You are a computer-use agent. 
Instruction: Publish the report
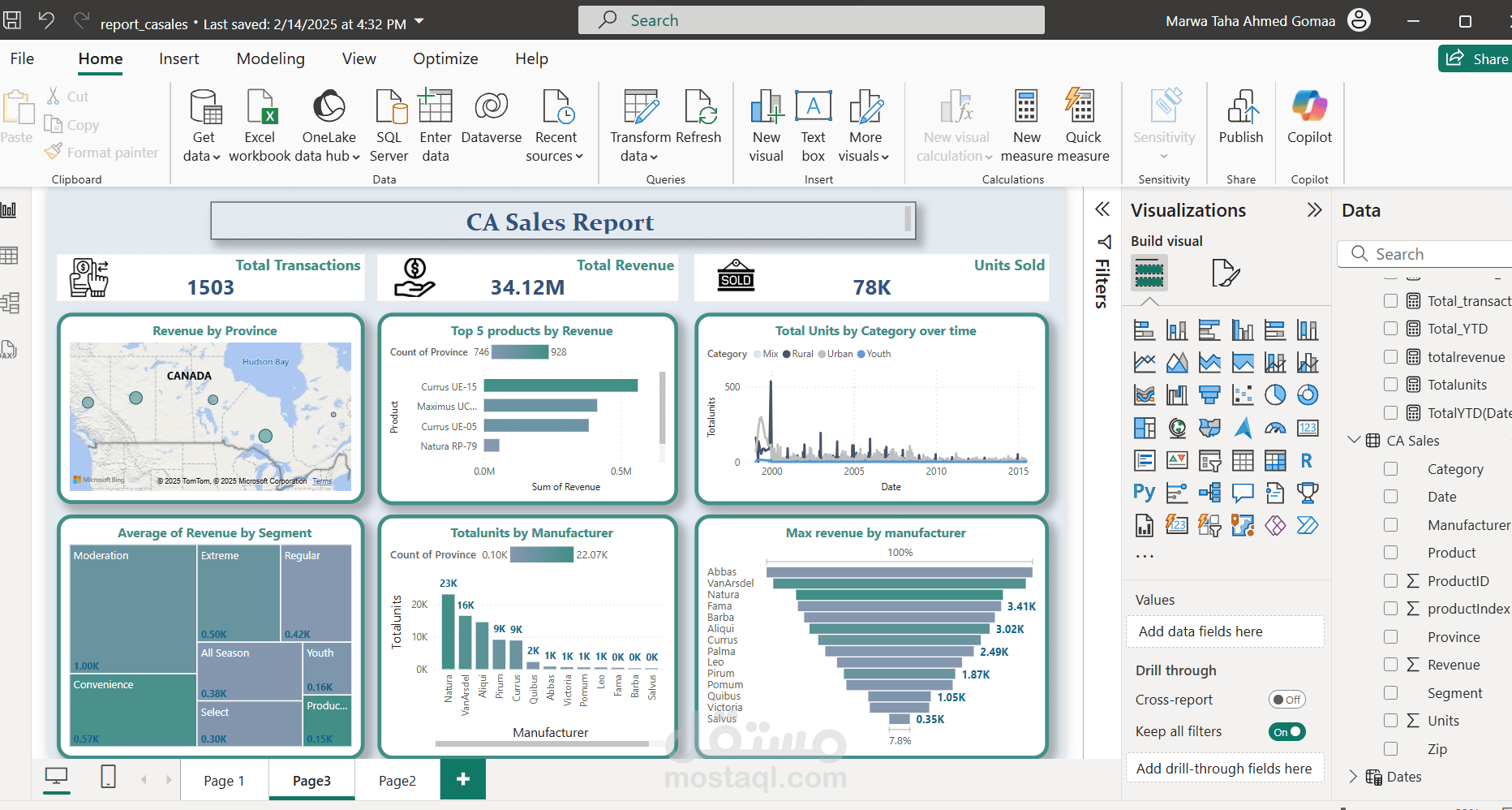point(1241,118)
